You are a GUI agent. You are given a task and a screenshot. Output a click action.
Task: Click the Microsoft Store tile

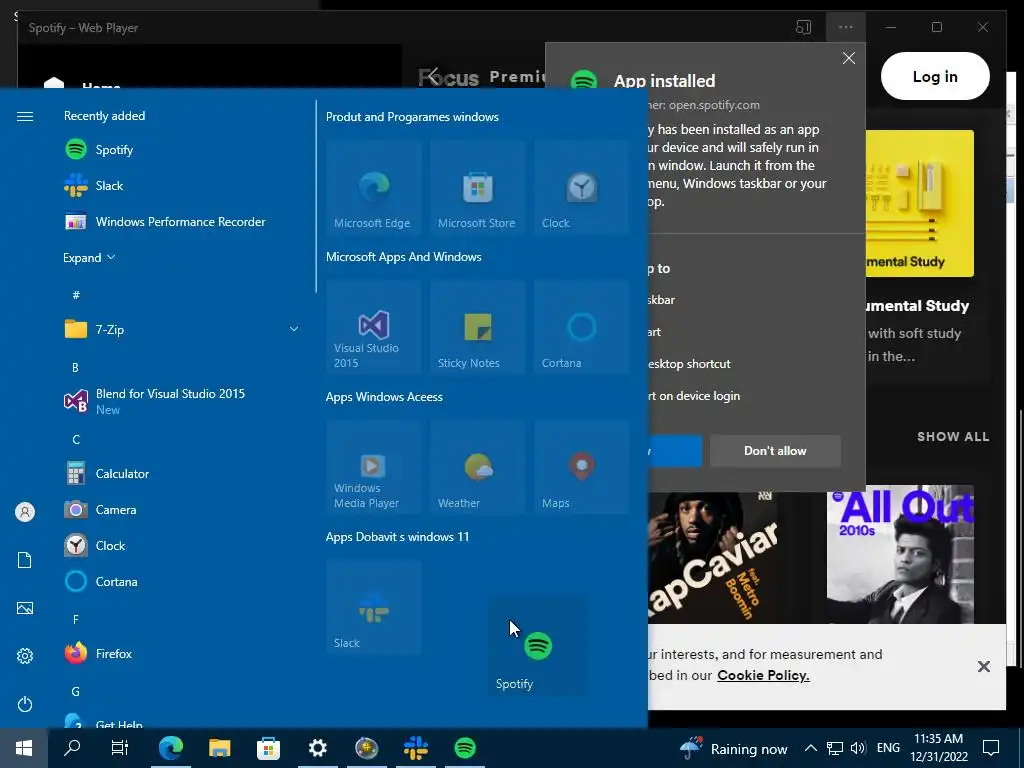pyautogui.click(x=477, y=187)
